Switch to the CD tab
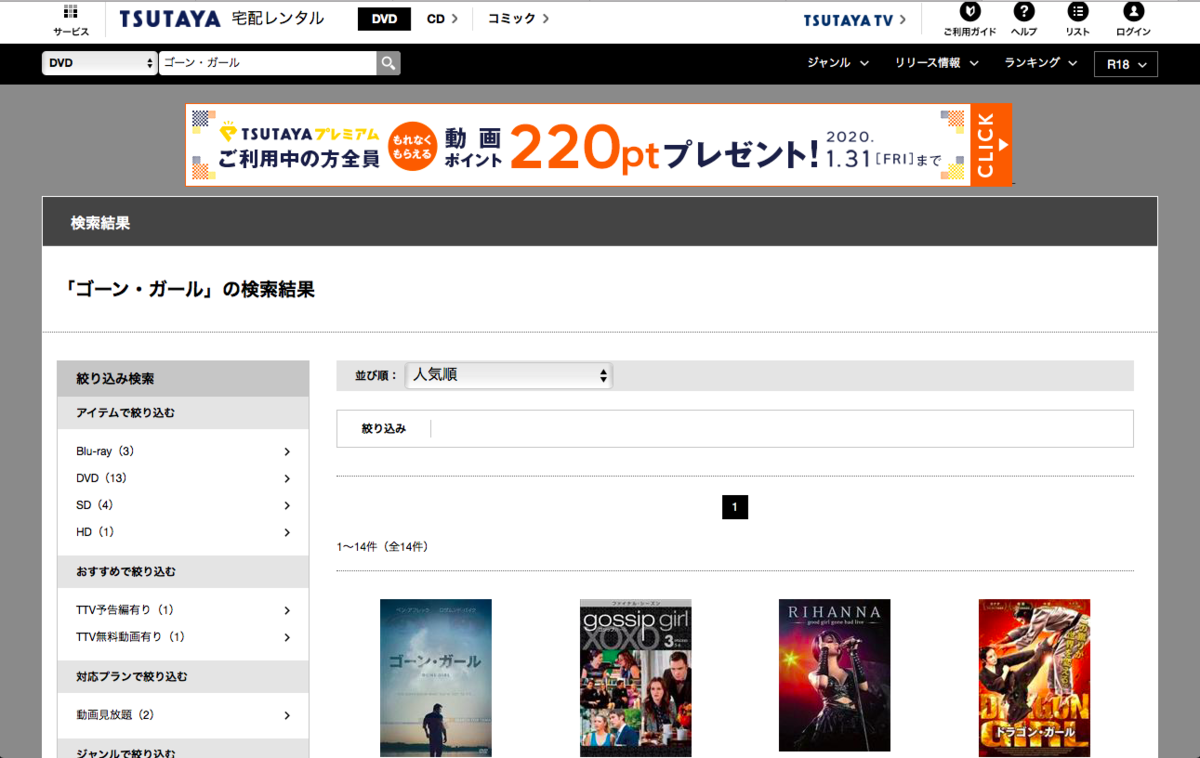 coord(442,19)
